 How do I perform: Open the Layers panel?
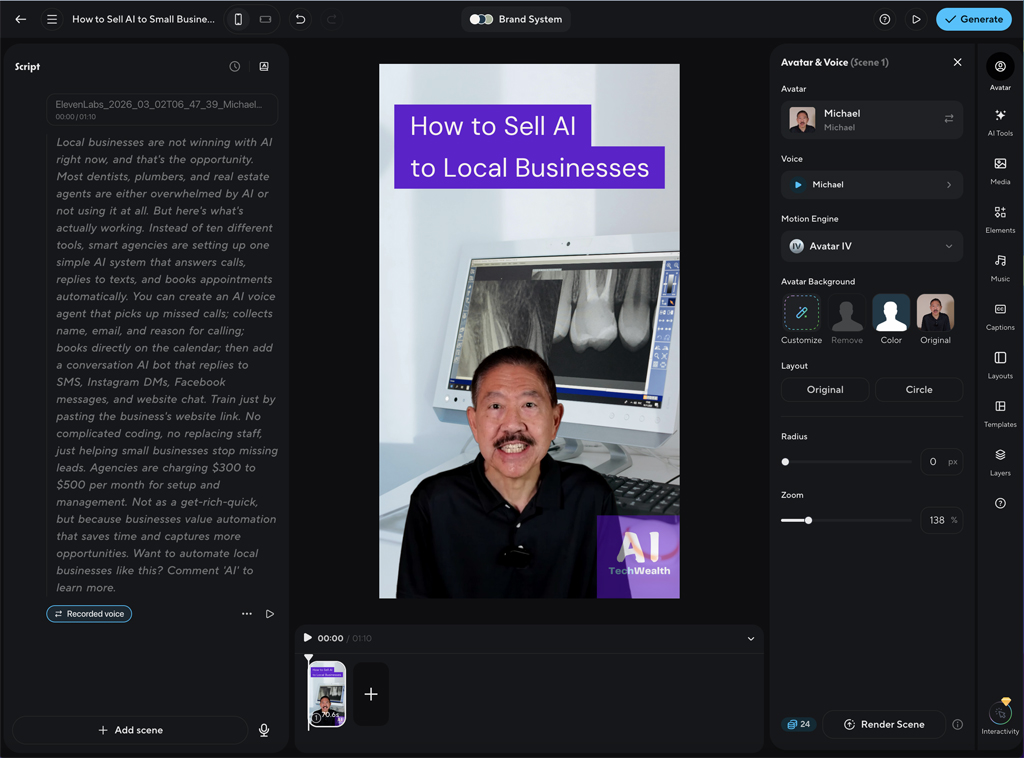(x=1000, y=459)
